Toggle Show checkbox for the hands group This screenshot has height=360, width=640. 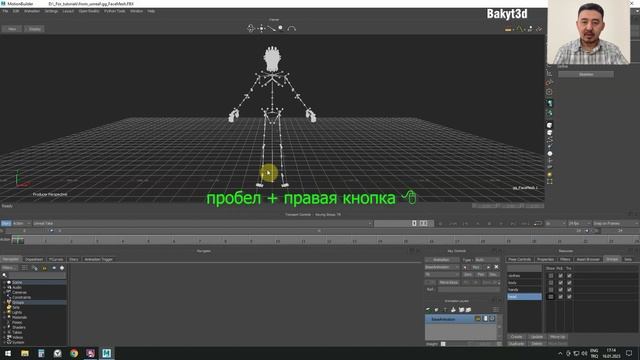[551, 289]
